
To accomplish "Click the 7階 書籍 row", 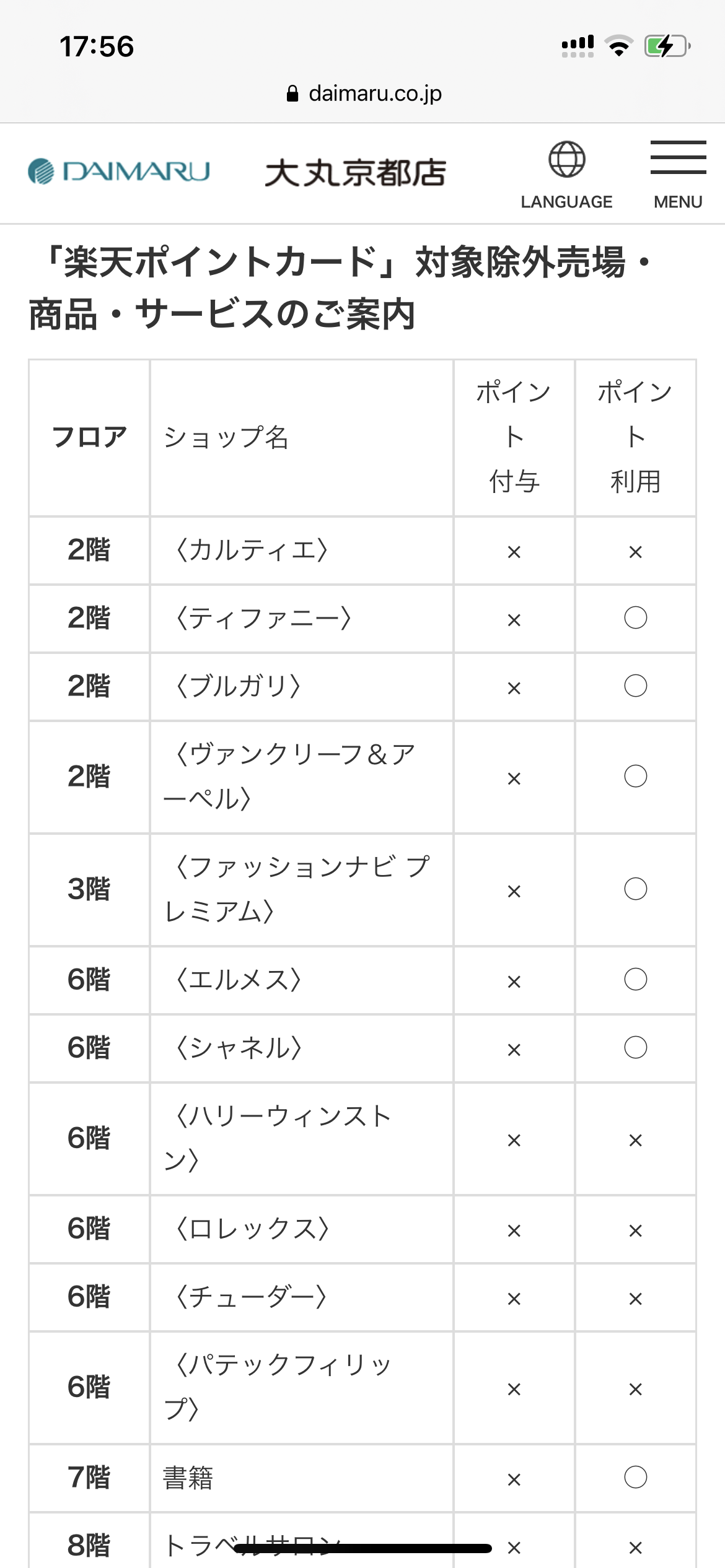I will click(362, 1478).
